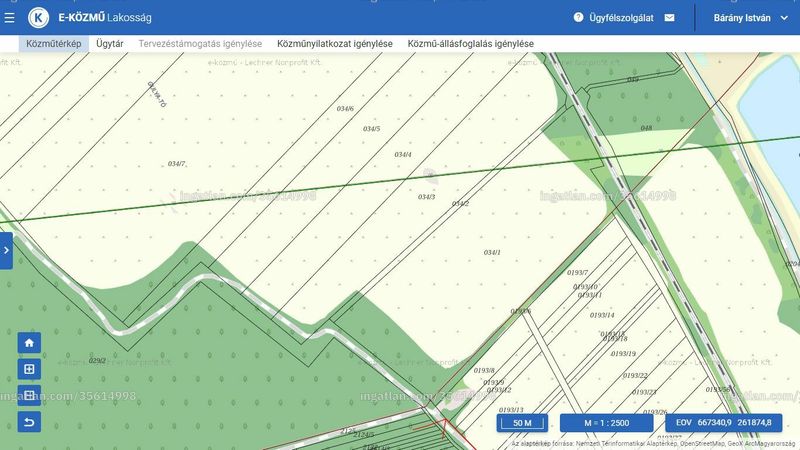800x450 pixels.
Task: Click parcel label 034/3
Action: (x=427, y=197)
